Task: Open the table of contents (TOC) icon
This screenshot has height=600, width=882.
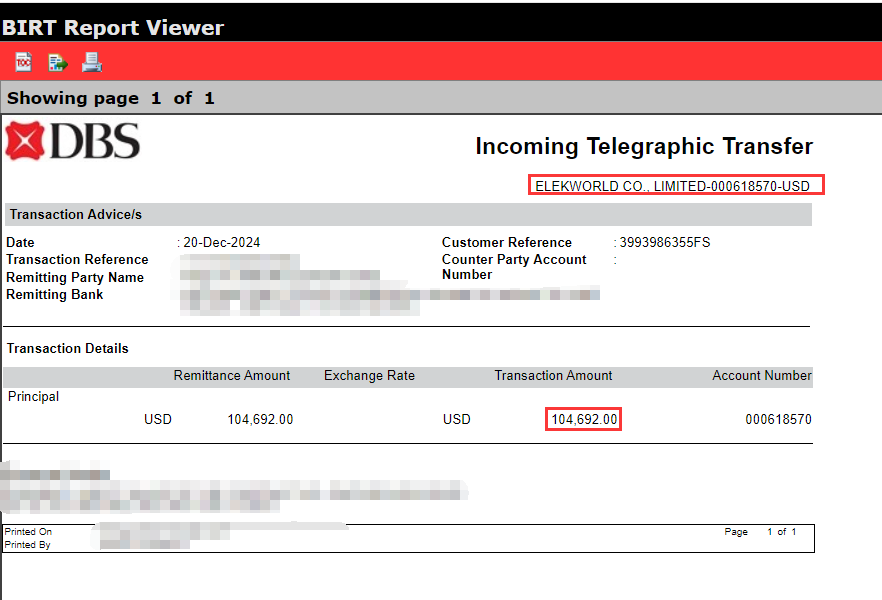Action: tap(24, 62)
